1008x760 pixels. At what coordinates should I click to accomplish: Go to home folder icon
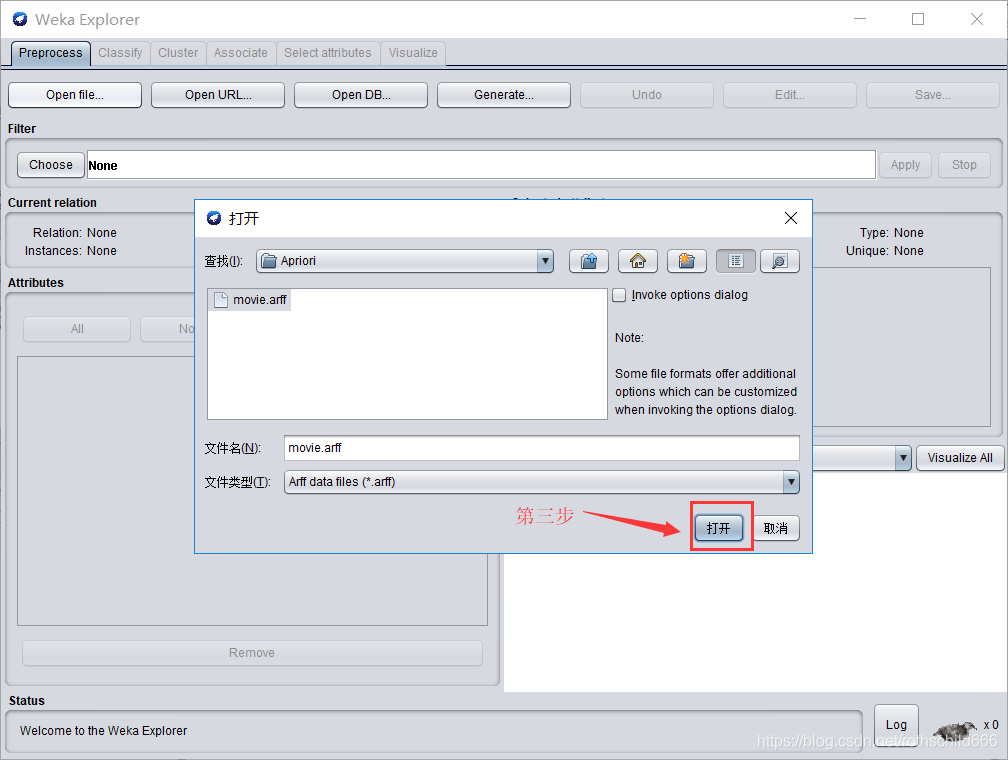638,261
